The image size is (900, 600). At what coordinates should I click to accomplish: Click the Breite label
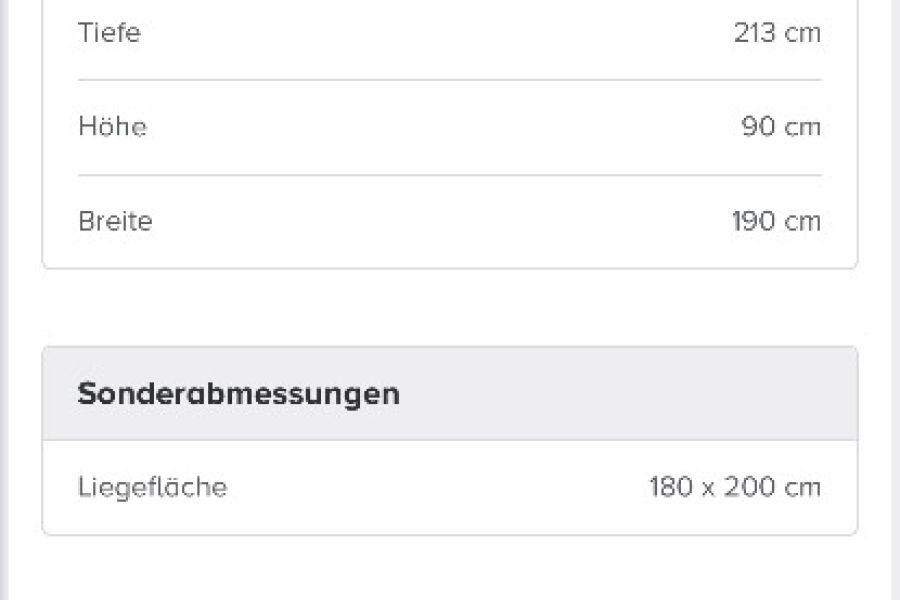pos(115,221)
